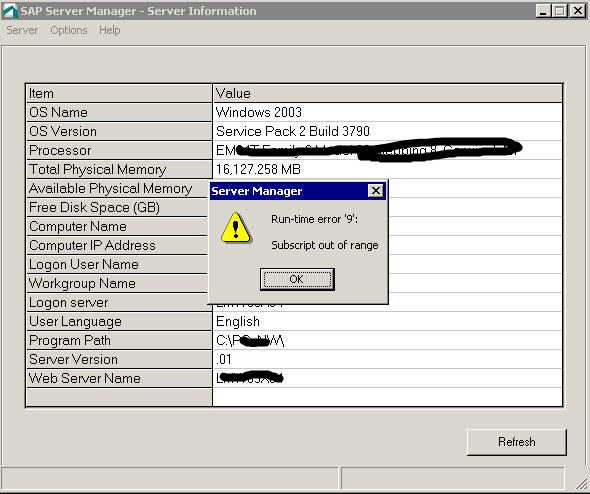
Task: Click the yellow warning icon in dialog
Action: click(x=236, y=228)
